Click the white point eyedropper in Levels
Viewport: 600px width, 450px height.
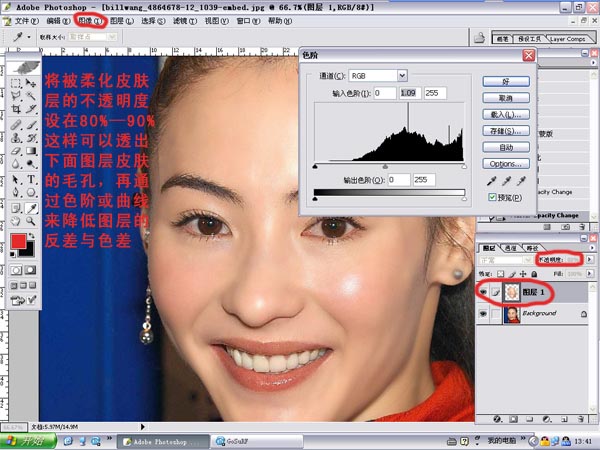pos(520,181)
